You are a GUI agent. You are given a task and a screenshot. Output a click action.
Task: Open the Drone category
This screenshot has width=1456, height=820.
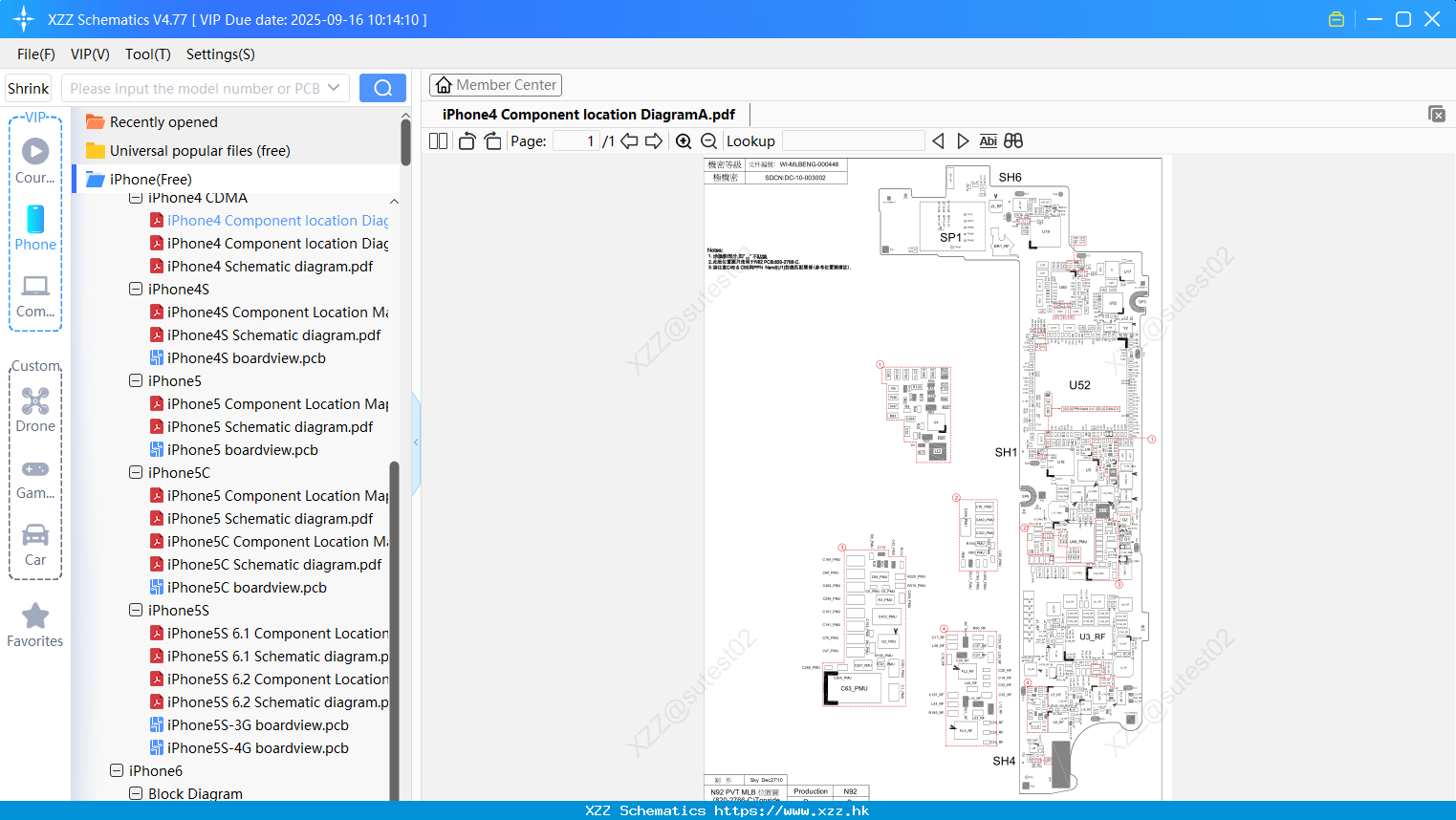[35, 410]
